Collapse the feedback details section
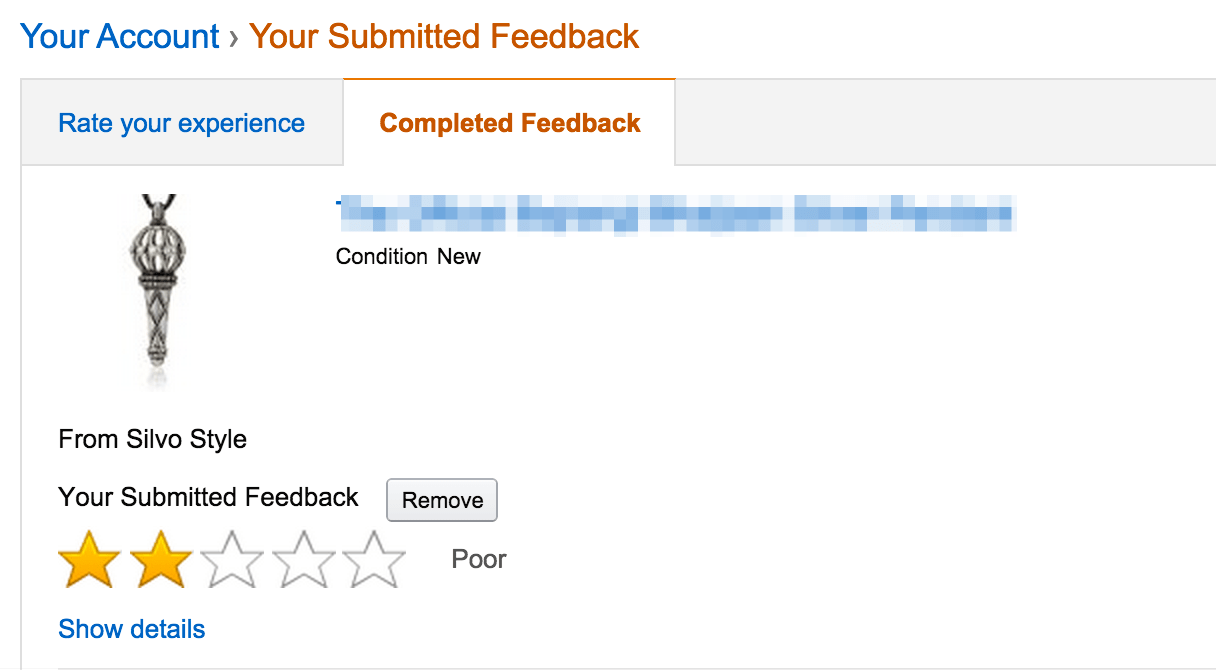Image resolution: width=1216 pixels, height=670 pixels. click(131, 629)
